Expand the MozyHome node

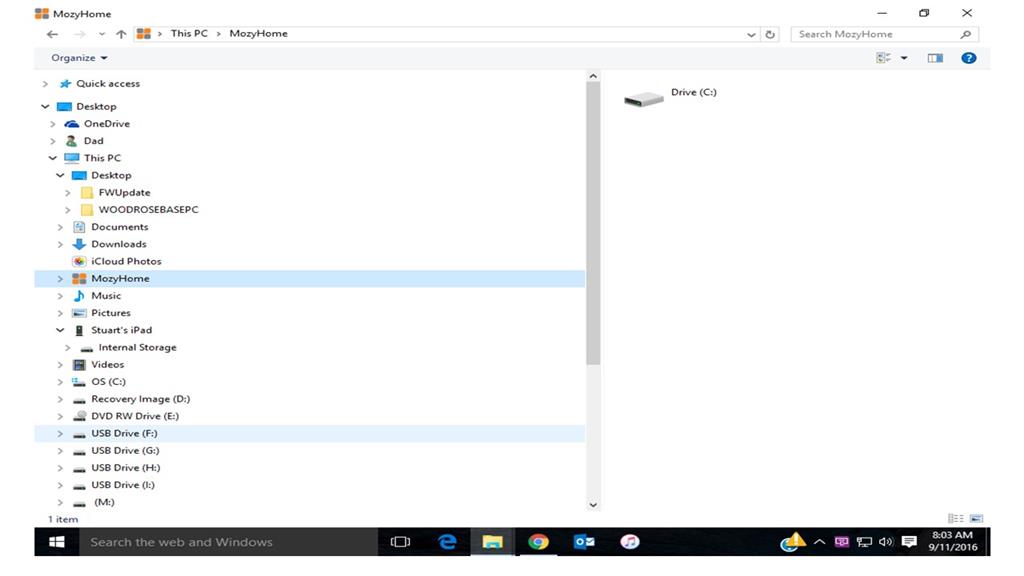60,278
